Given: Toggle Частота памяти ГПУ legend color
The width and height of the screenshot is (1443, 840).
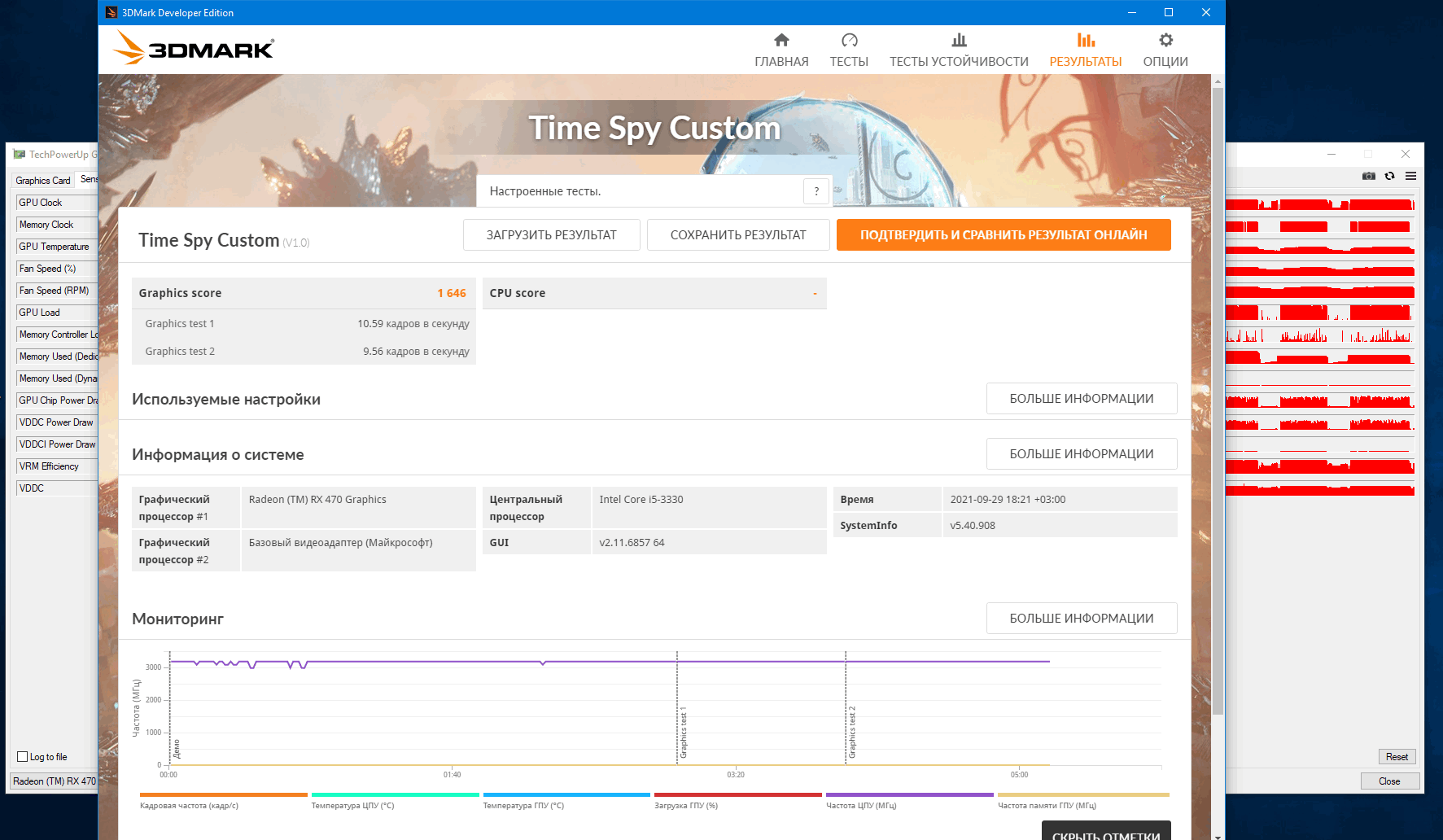Looking at the screenshot, I should click(1083, 794).
